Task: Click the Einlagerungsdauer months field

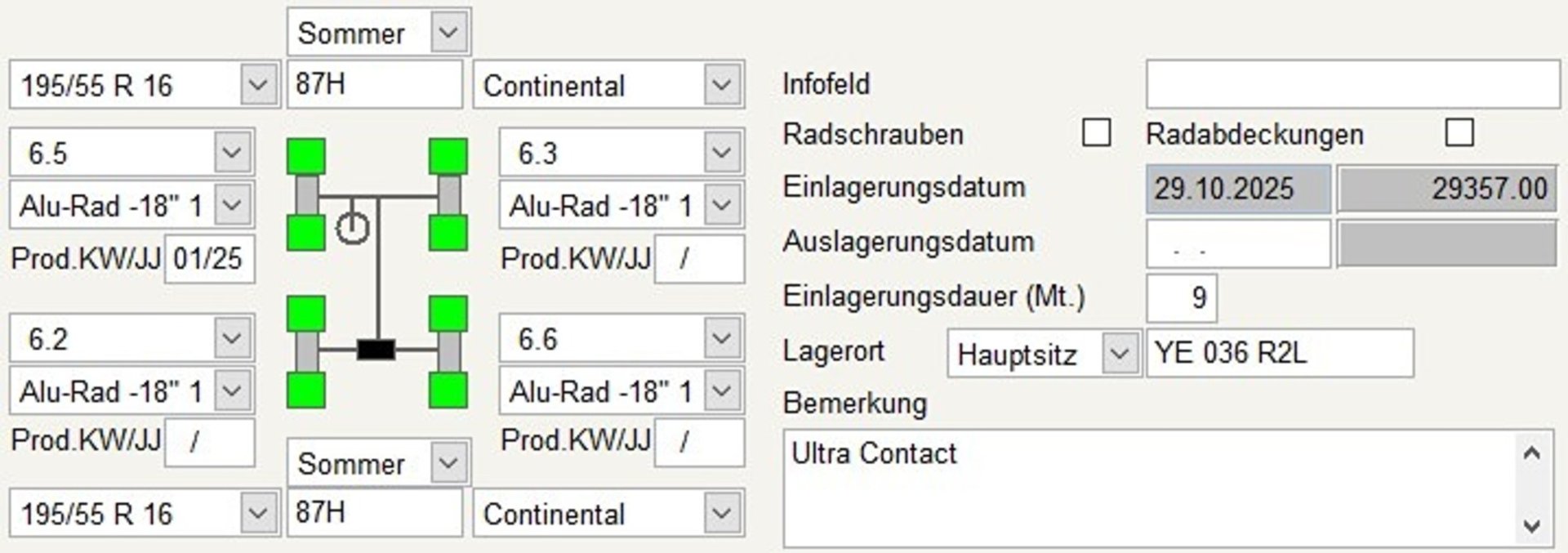Action: pos(1182,297)
